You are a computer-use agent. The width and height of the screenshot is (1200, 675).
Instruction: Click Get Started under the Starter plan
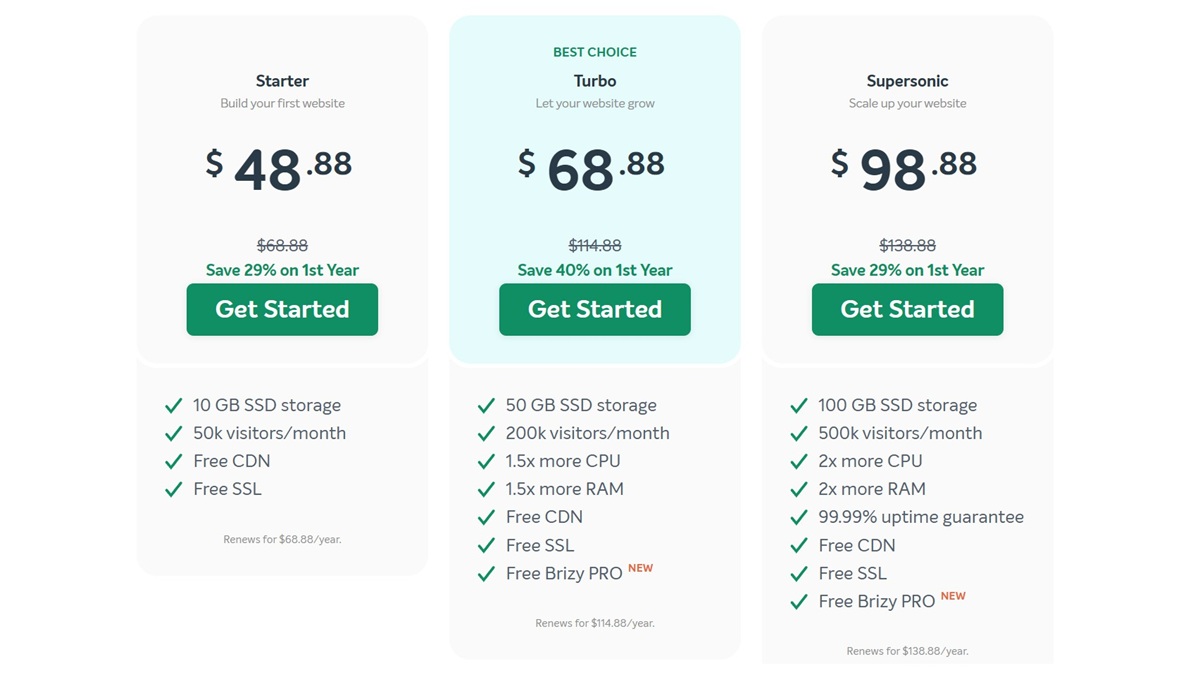click(282, 310)
